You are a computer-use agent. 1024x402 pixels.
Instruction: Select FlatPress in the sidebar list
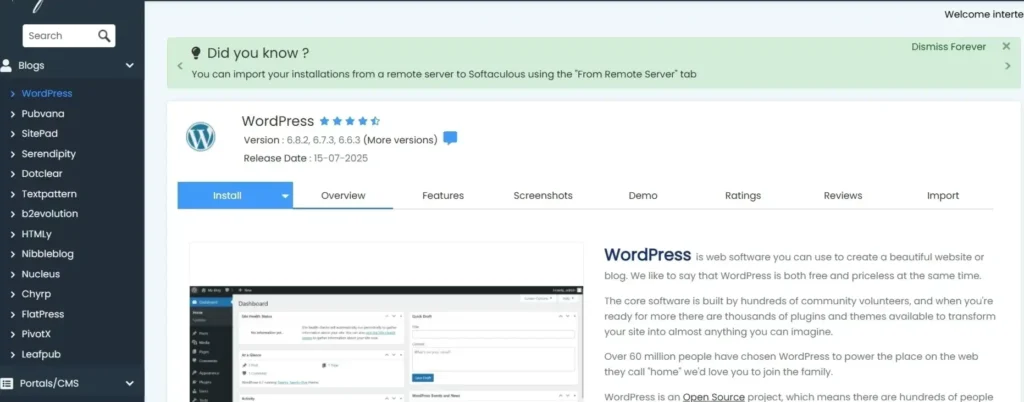click(x=42, y=314)
